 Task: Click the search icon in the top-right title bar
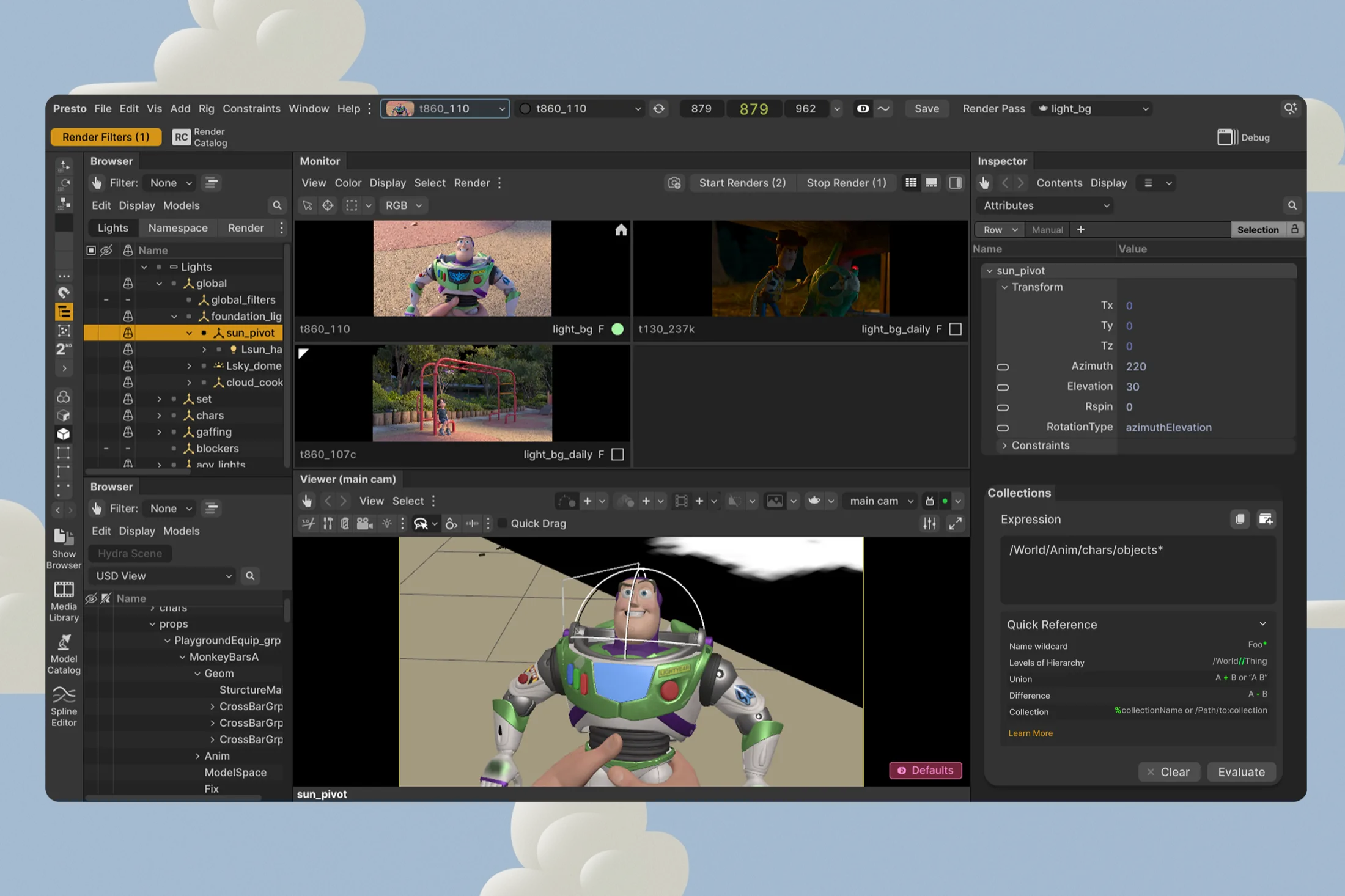(x=1290, y=108)
